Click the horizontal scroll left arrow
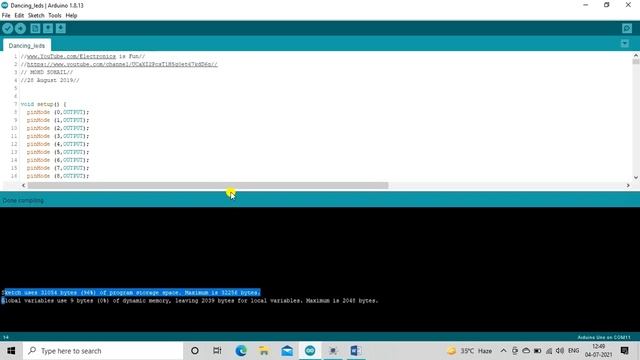This screenshot has width=640, height=360. tap(24, 185)
